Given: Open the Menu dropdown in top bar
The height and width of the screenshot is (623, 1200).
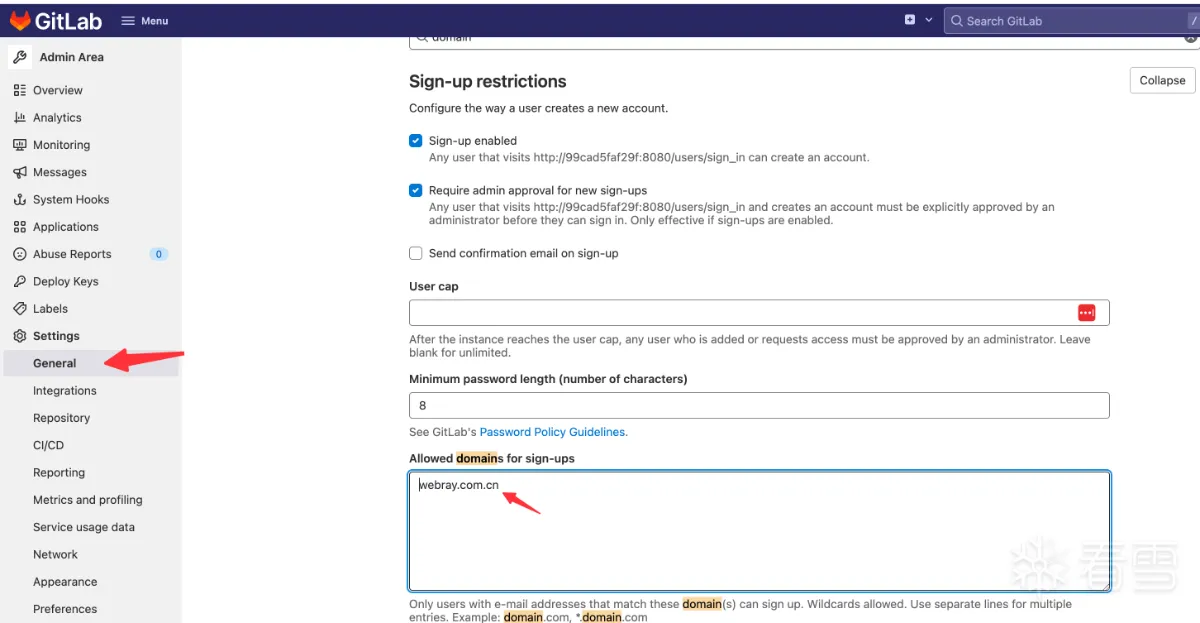Looking at the screenshot, I should point(145,20).
